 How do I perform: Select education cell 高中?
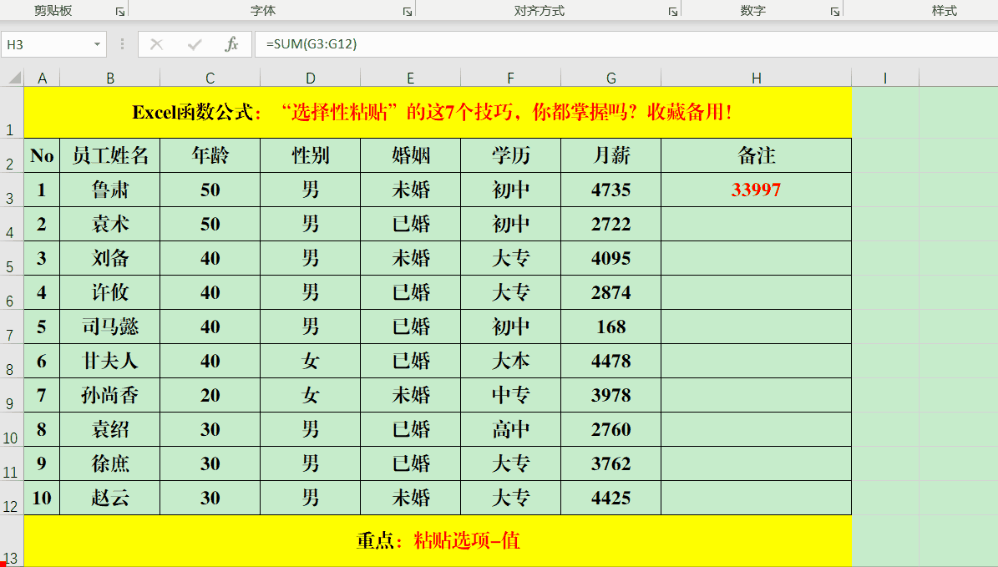tap(510, 430)
